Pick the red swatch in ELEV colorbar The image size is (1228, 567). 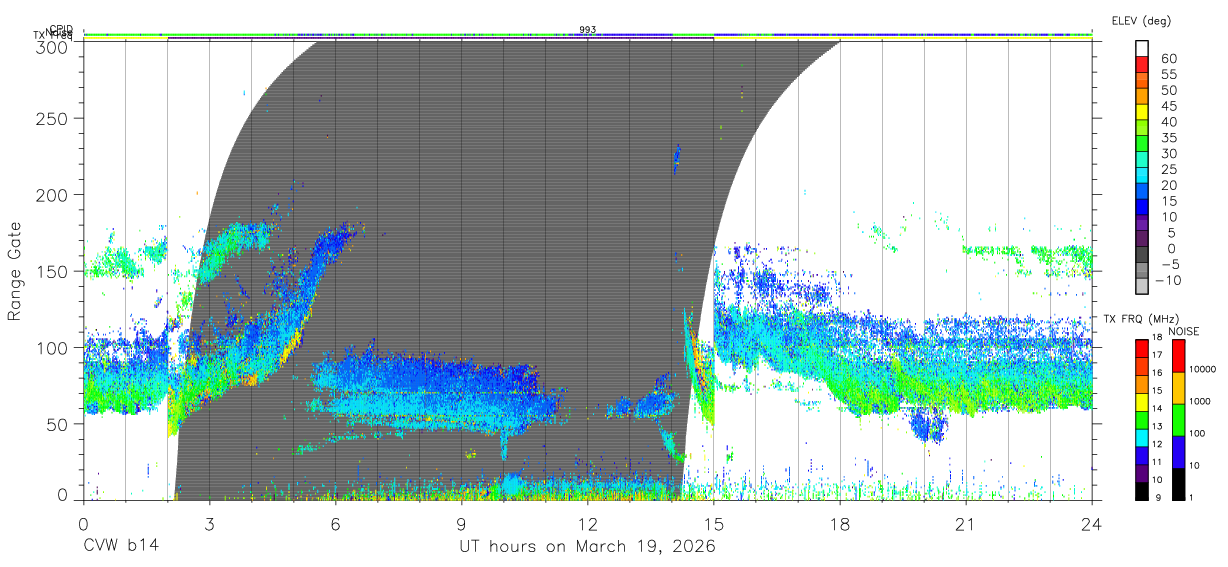(1143, 64)
